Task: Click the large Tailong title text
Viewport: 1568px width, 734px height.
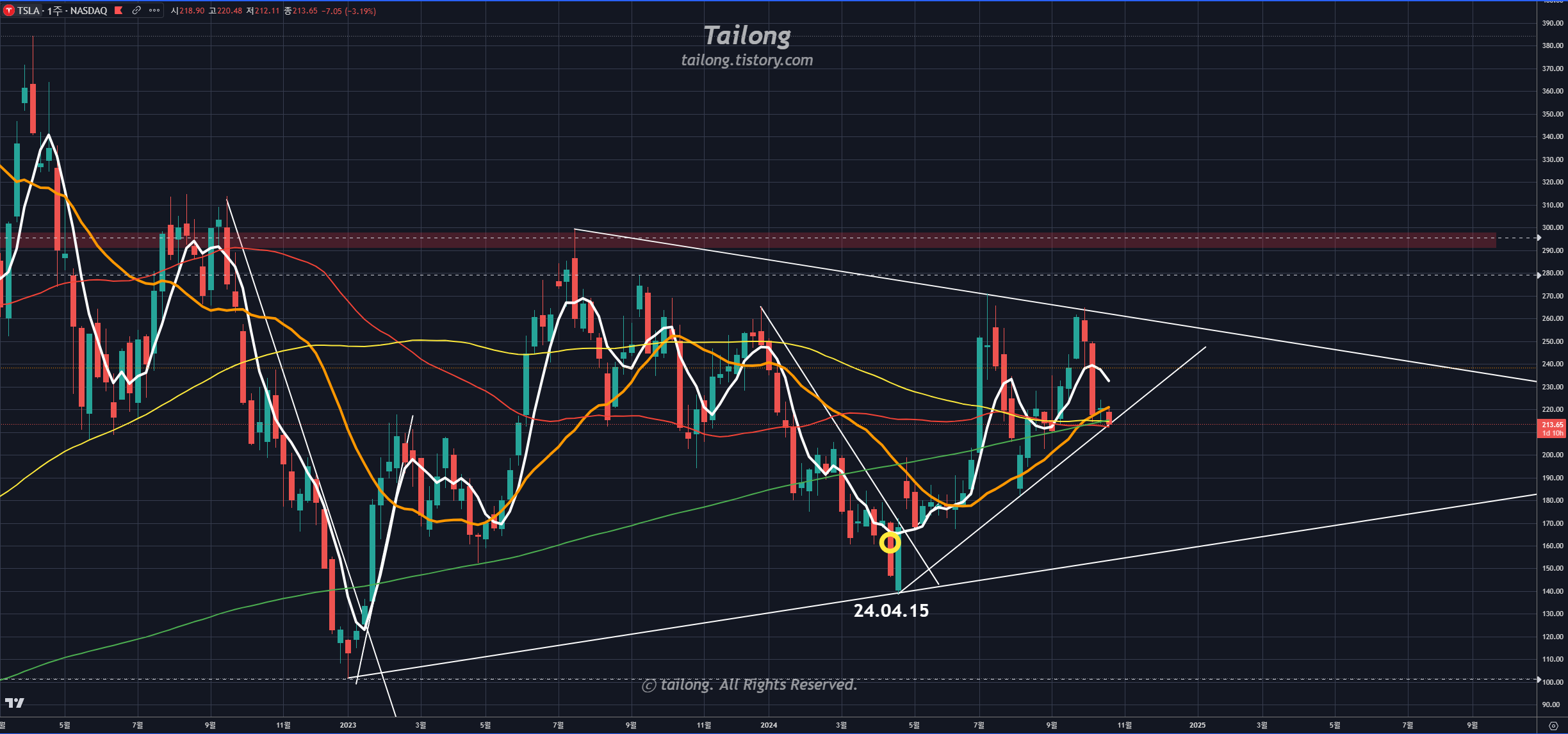Action: point(747,36)
